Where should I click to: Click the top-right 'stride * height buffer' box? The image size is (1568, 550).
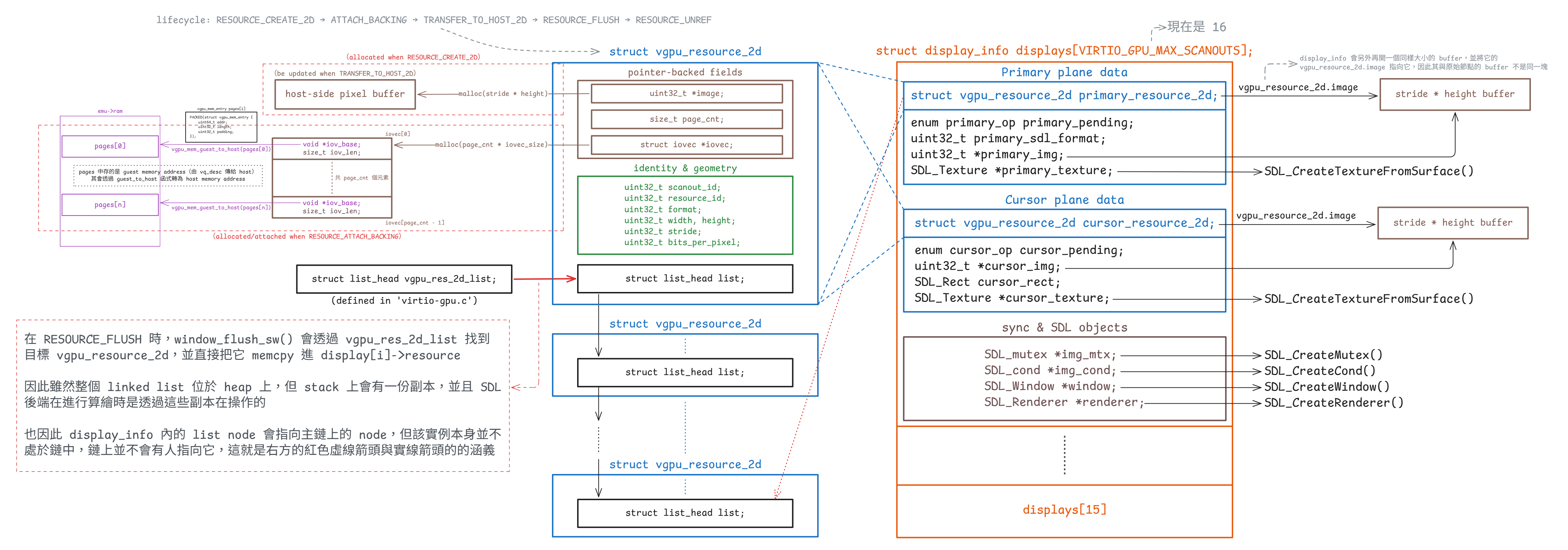(1454, 94)
